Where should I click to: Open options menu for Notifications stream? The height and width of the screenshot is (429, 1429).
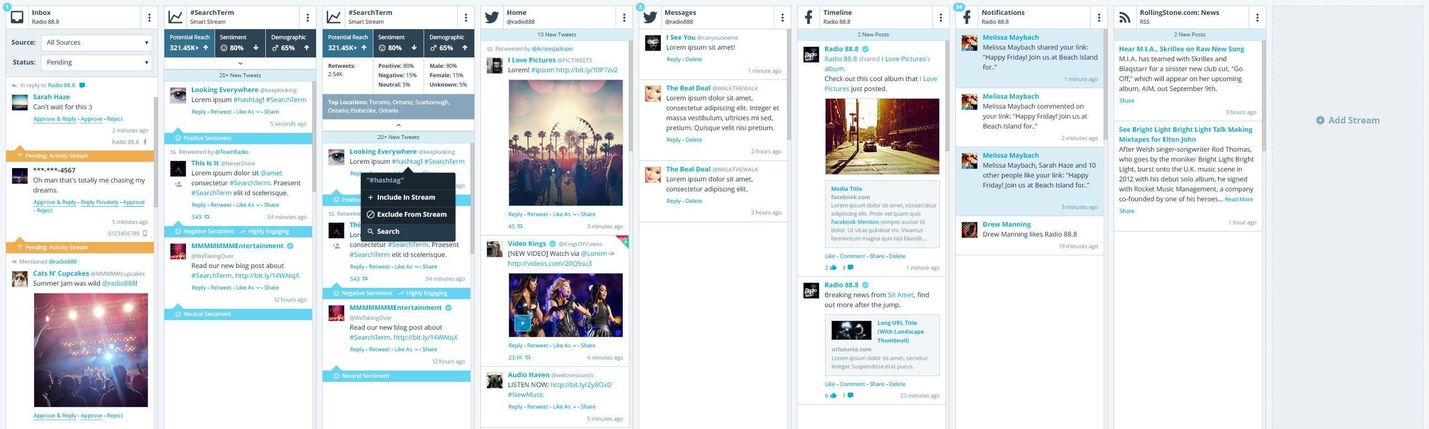tap(1098, 17)
